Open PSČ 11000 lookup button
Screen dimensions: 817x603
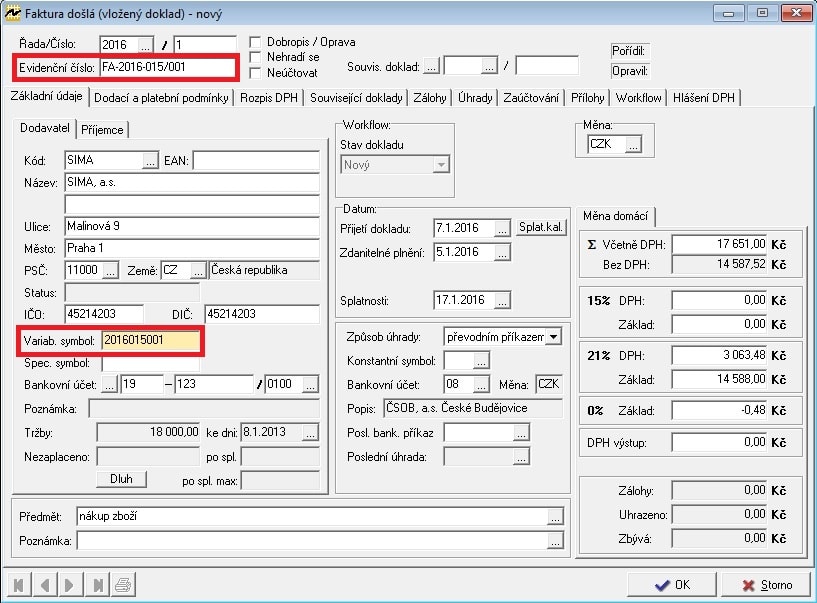click(110, 270)
